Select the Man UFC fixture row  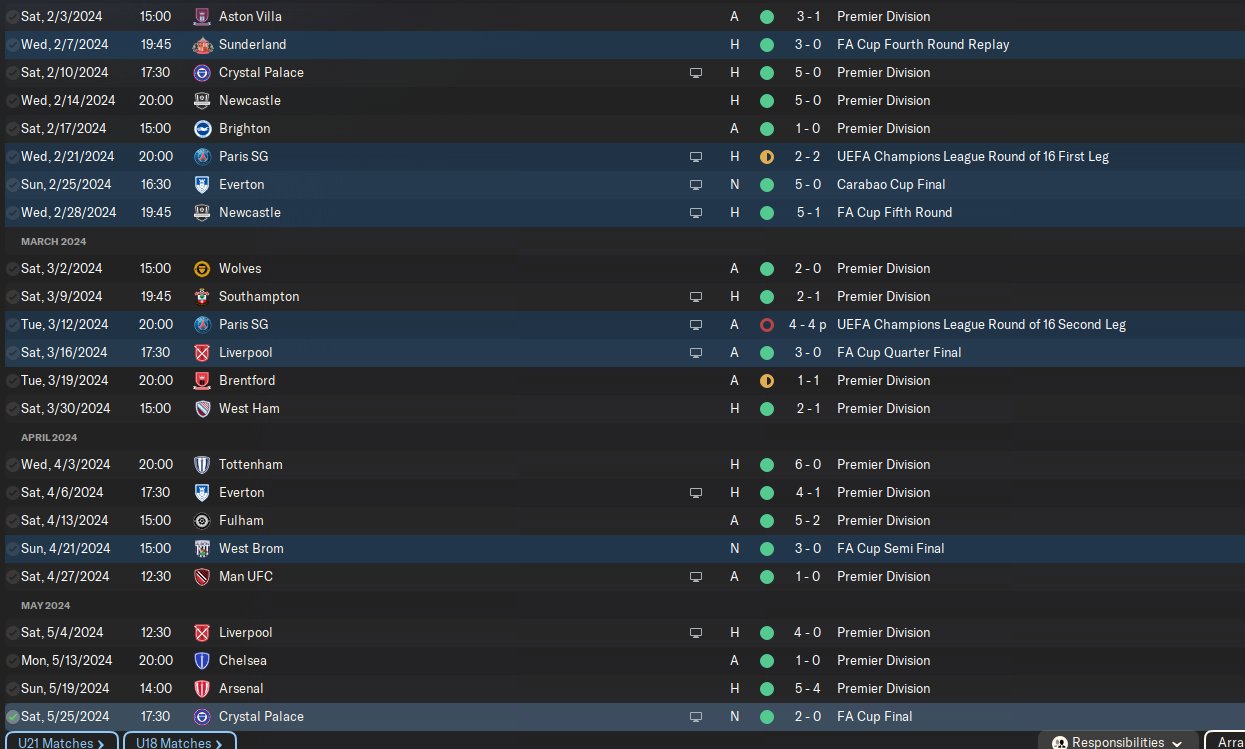[x=622, y=576]
